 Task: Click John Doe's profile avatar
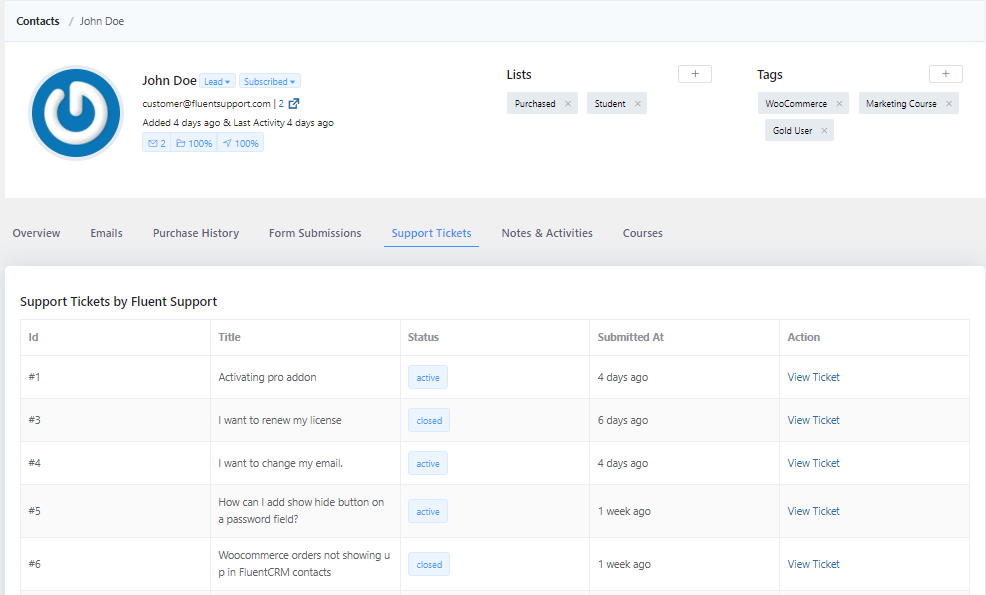click(x=76, y=113)
